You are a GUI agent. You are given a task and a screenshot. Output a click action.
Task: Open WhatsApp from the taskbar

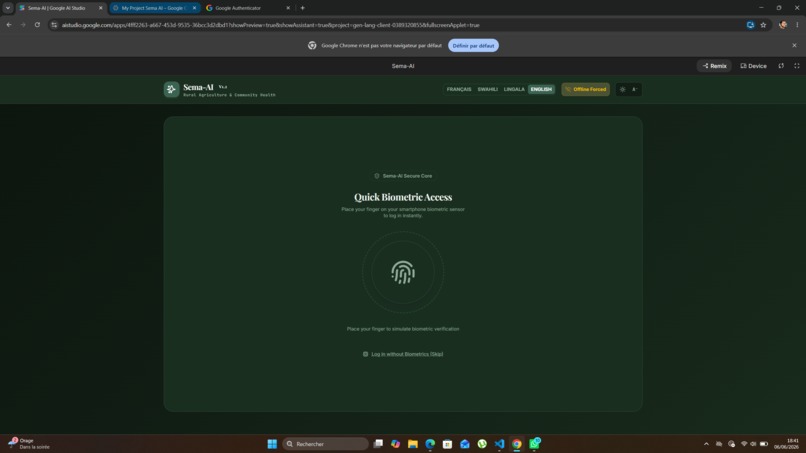pyautogui.click(x=535, y=443)
